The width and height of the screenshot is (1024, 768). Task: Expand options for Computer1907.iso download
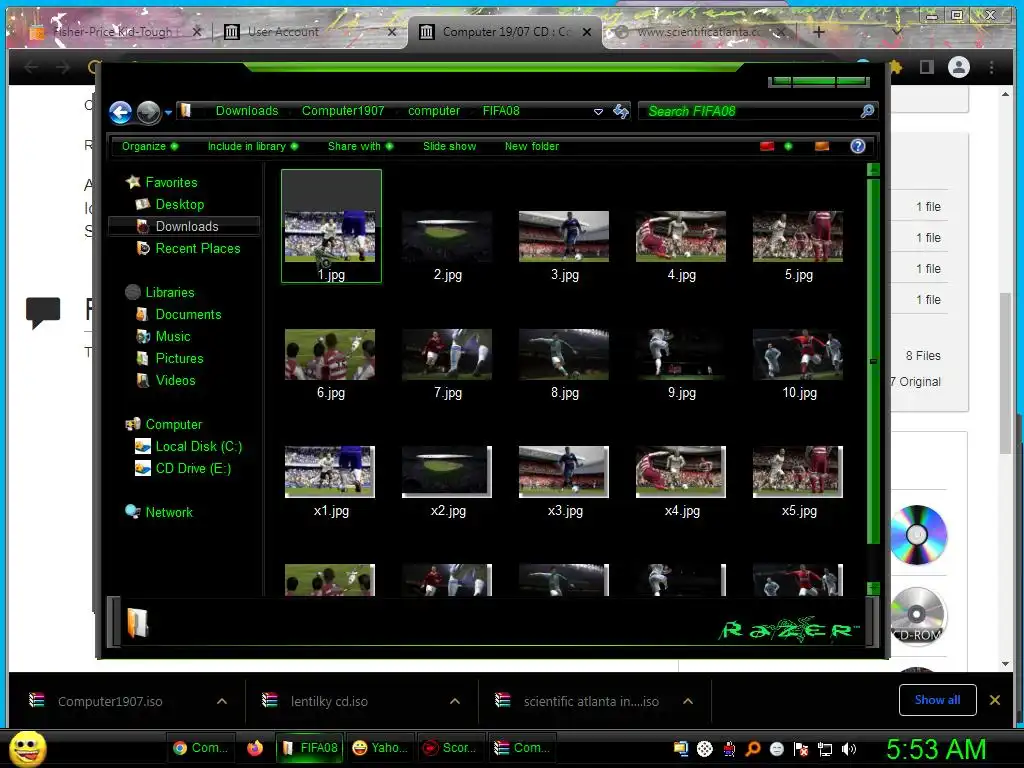222,701
